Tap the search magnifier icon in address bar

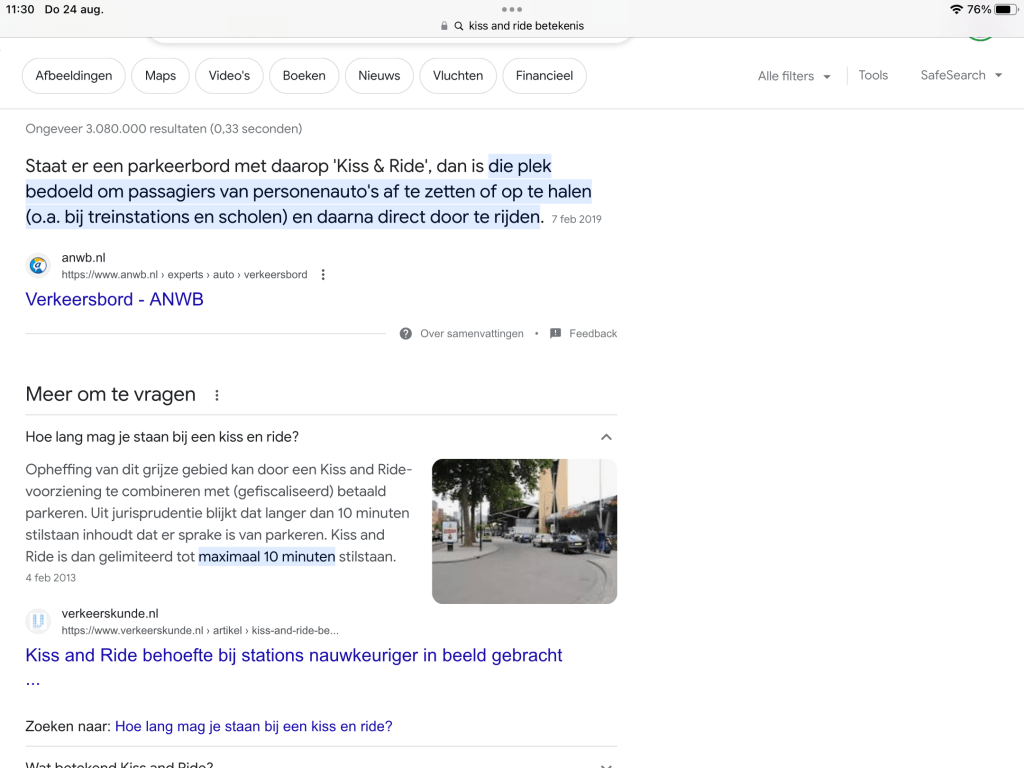pyautogui.click(x=459, y=26)
